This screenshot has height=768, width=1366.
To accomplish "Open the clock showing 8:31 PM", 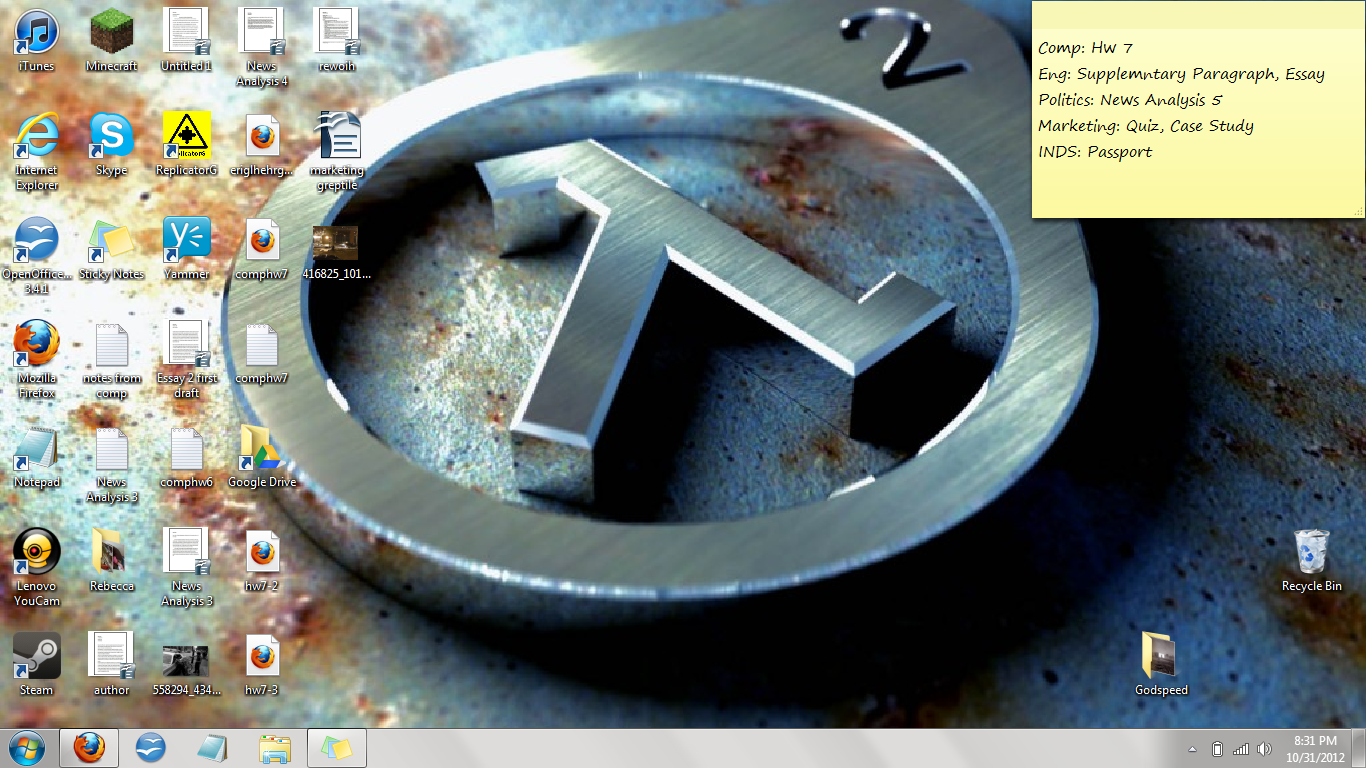I will click(1315, 748).
